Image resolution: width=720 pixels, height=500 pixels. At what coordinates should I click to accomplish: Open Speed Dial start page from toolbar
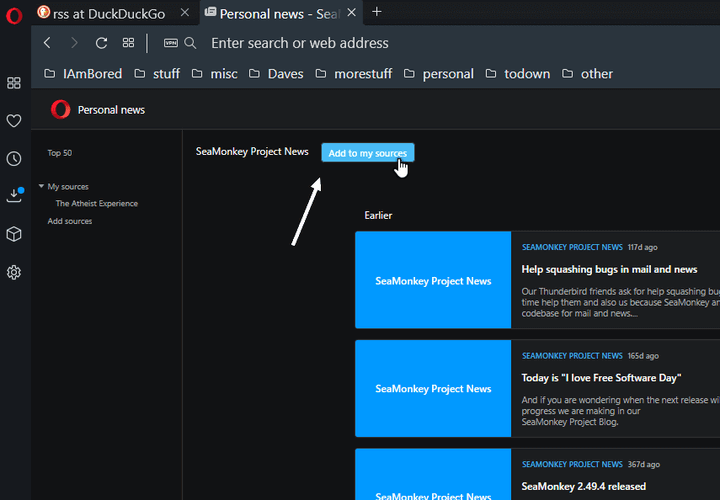pos(129,43)
